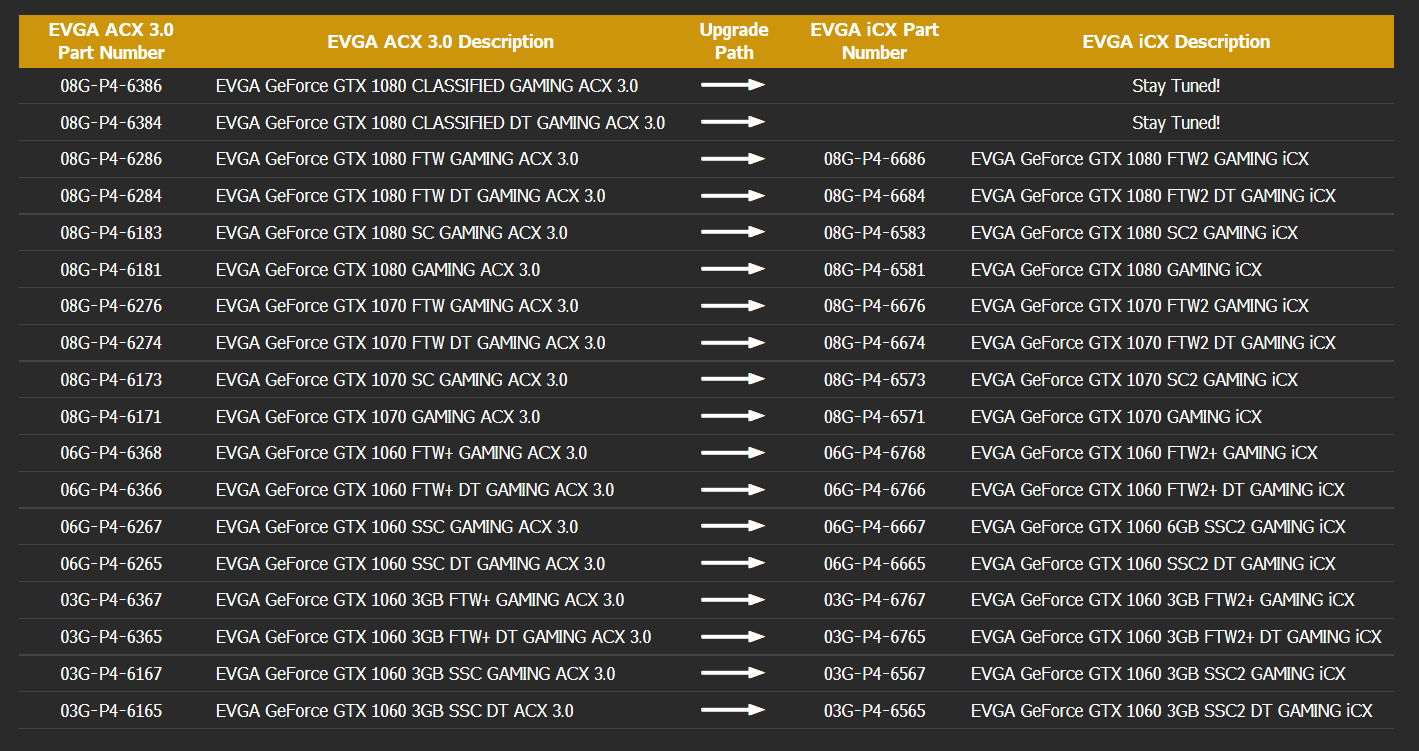The width and height of the screenshot is (1419, 751).
Task: Select the GTX 1060 FTW+ DT GAMING ACX 3.0 description
Action: point(415,490)
